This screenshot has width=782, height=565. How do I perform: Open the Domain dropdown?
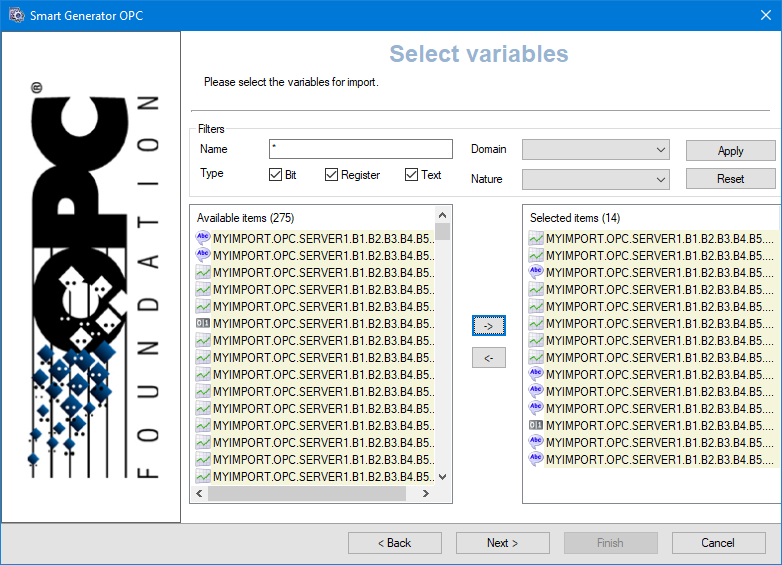click(595, 150)
